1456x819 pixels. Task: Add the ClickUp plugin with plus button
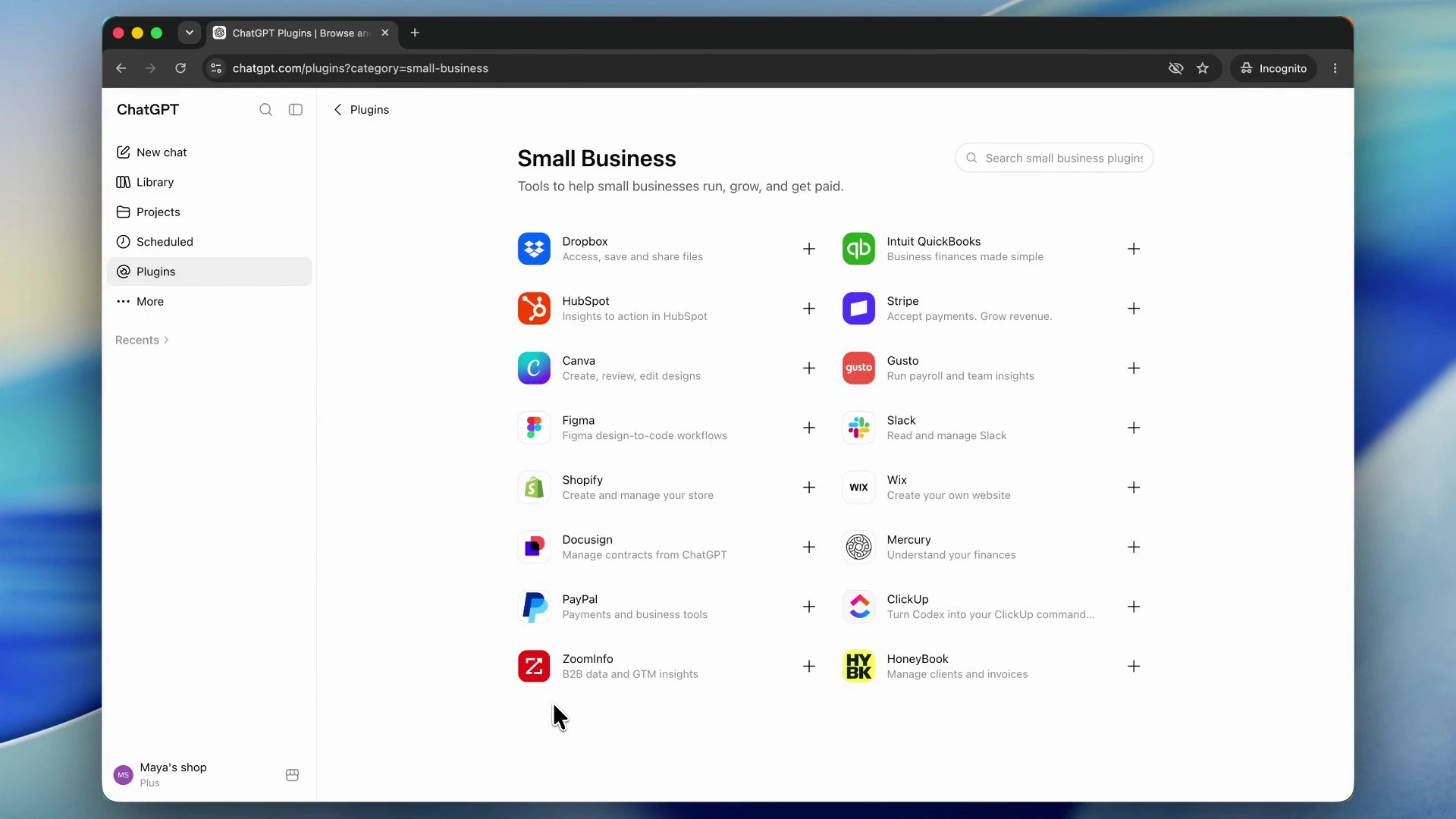[x=1134, y=607]
